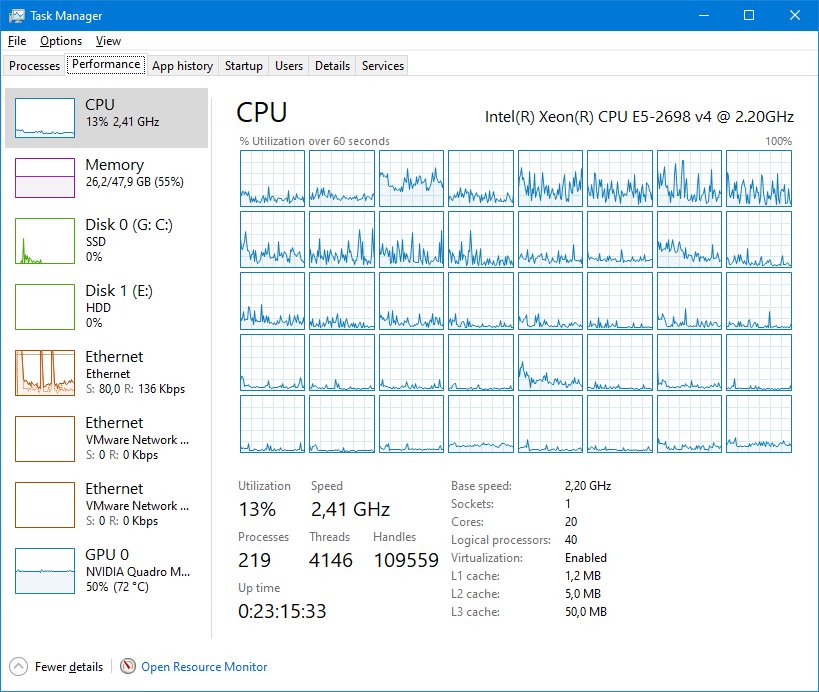The image size is (819, 692).
Task: Select the Performance tab
Action: tap(106, 64)
